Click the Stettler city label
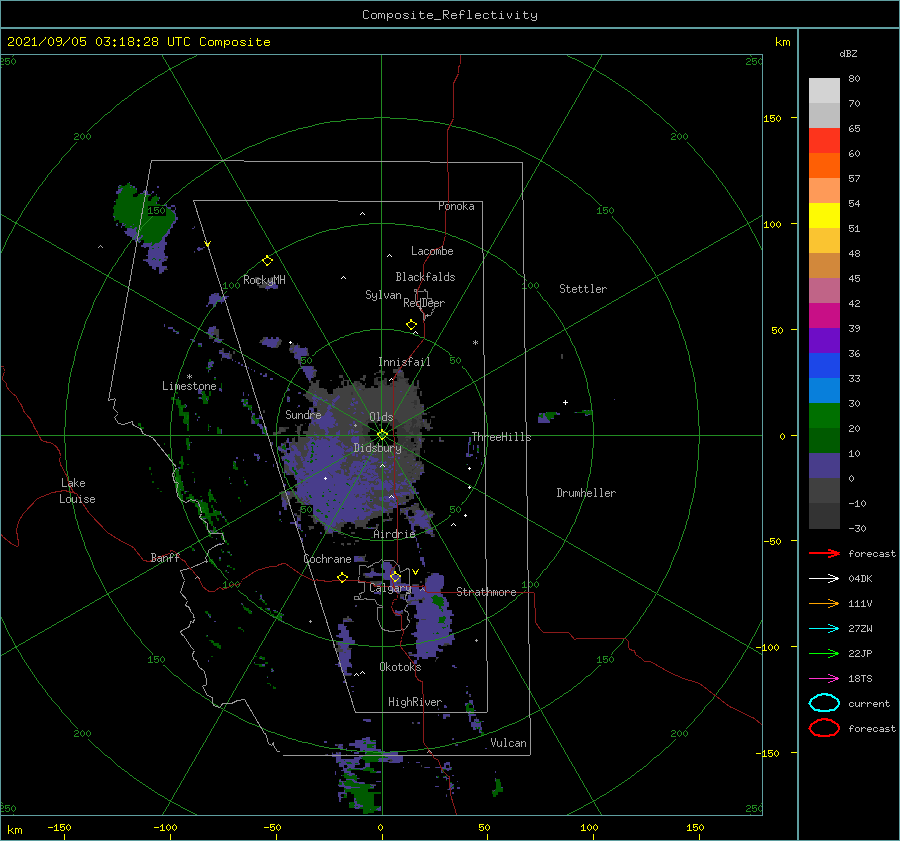900x841 pixels. pos(583,289)
